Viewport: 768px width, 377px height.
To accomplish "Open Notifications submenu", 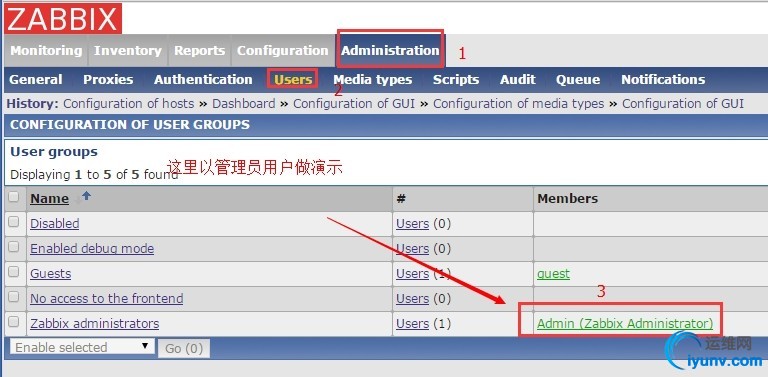I will (663, 79).
